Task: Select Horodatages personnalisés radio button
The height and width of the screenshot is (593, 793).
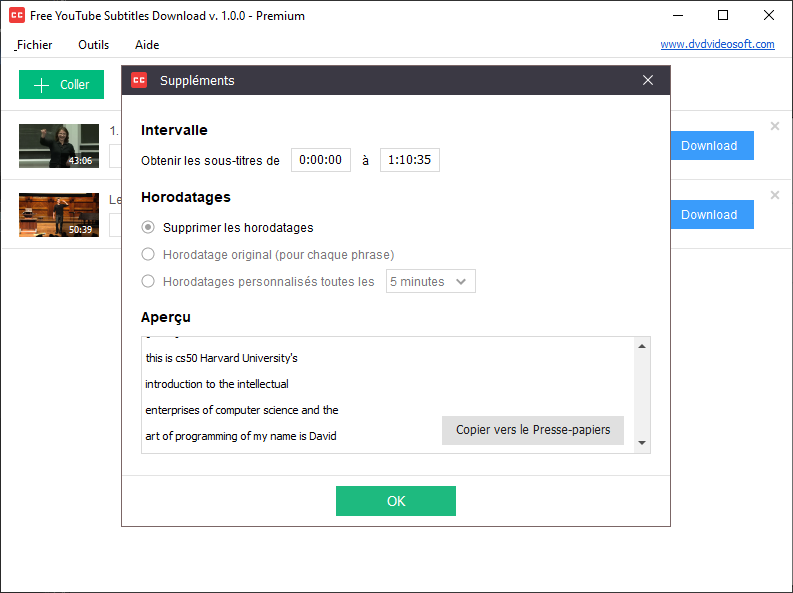Action: (x=148, y=281)
